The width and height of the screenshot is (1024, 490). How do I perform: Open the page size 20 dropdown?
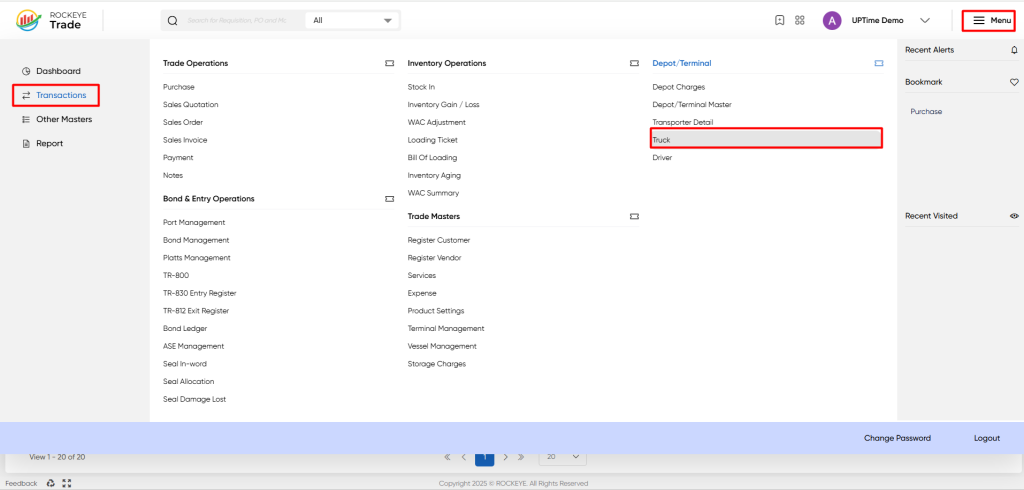(563, 457)
